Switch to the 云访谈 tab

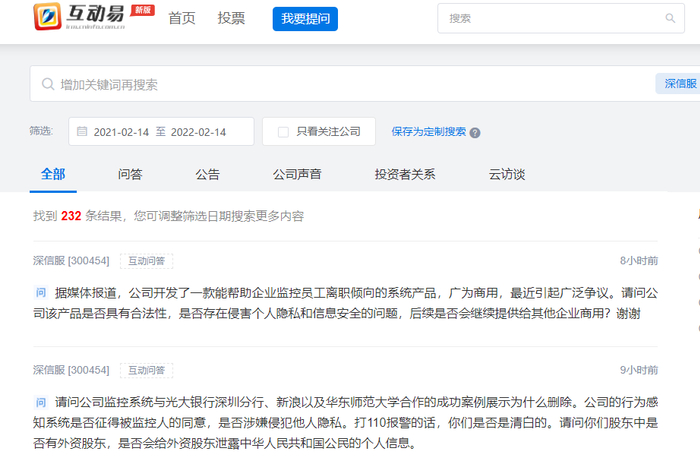tap(507, 174)
